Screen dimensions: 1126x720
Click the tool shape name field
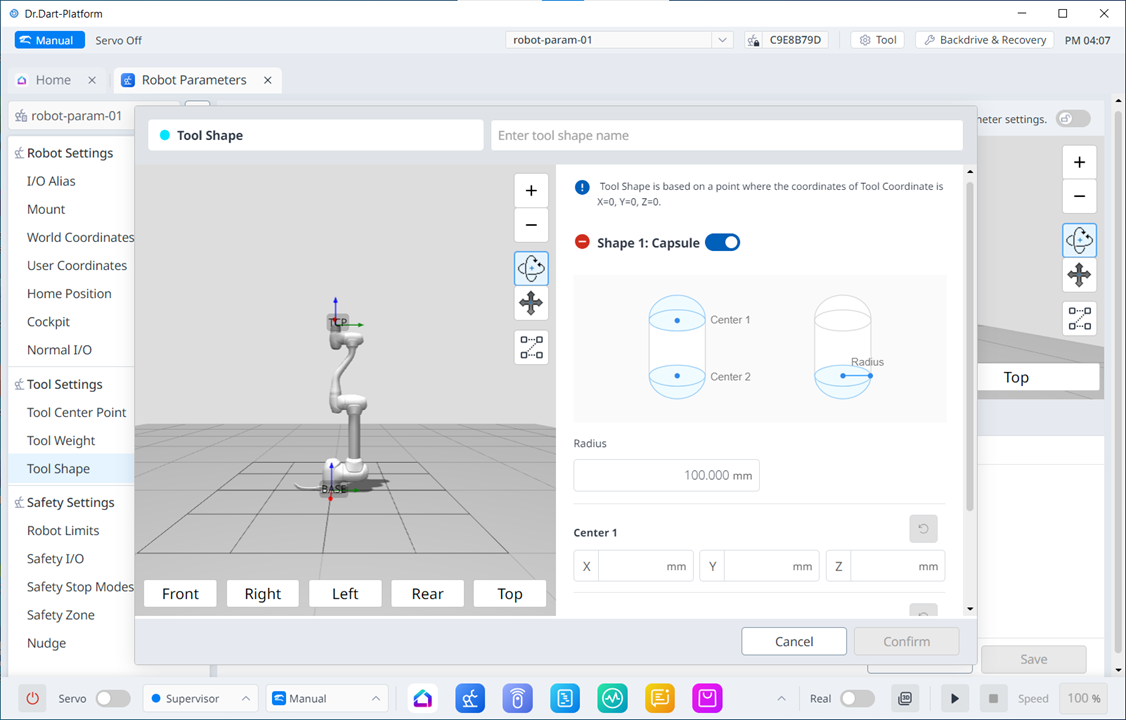click(726, 135)
